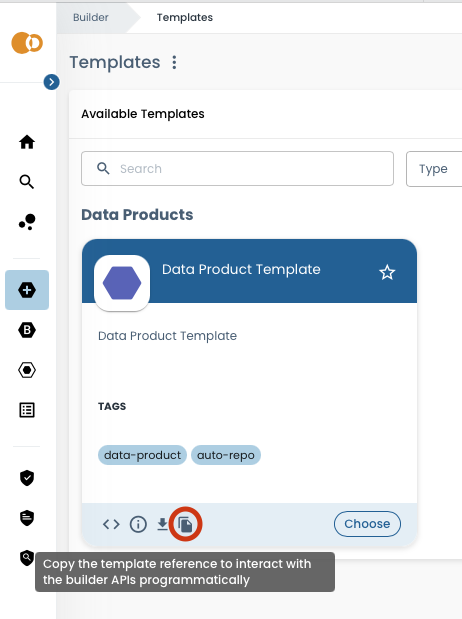Click the magnifier icon in Search field
Screen dimensions: 462x619
click(103, 169)
